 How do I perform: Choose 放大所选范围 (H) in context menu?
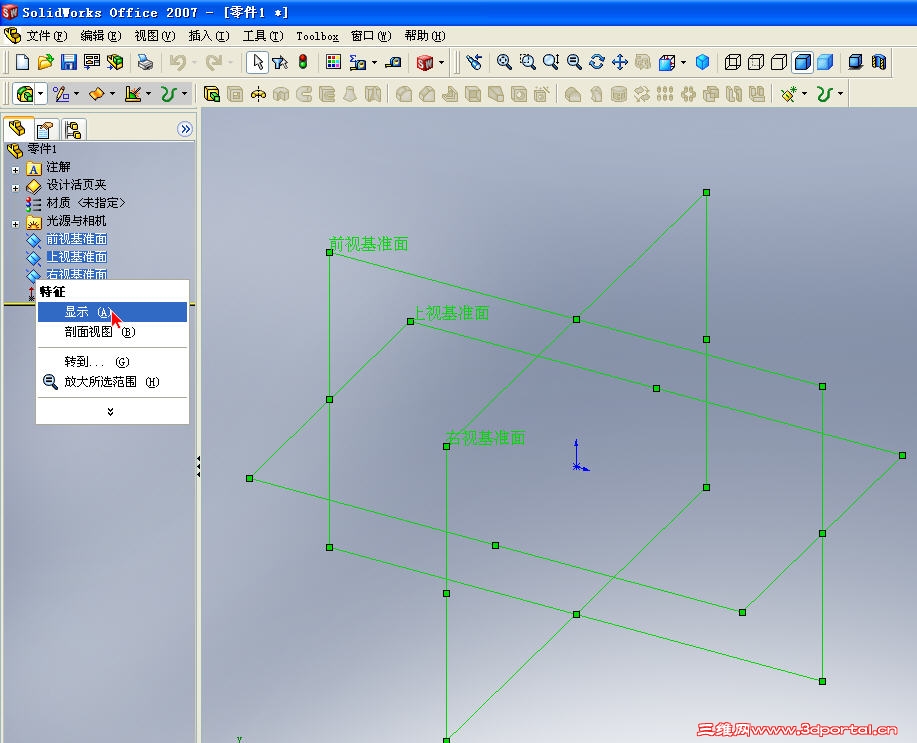pos(112,382)
